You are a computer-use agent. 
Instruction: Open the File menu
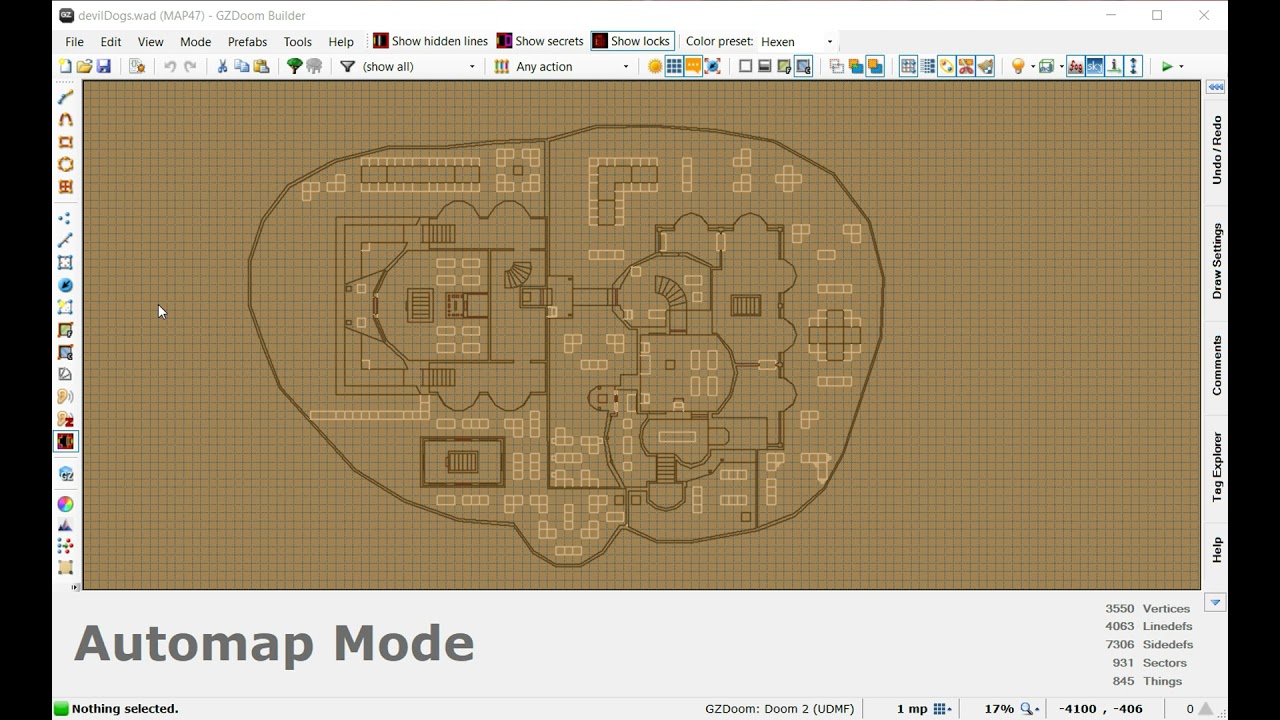(74, 41)
